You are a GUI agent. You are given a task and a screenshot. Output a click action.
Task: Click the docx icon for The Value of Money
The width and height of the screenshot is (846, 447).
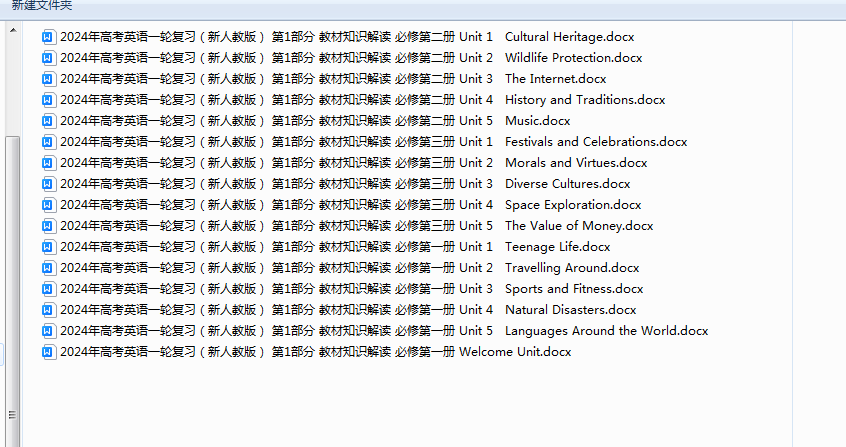coord(48,226)
